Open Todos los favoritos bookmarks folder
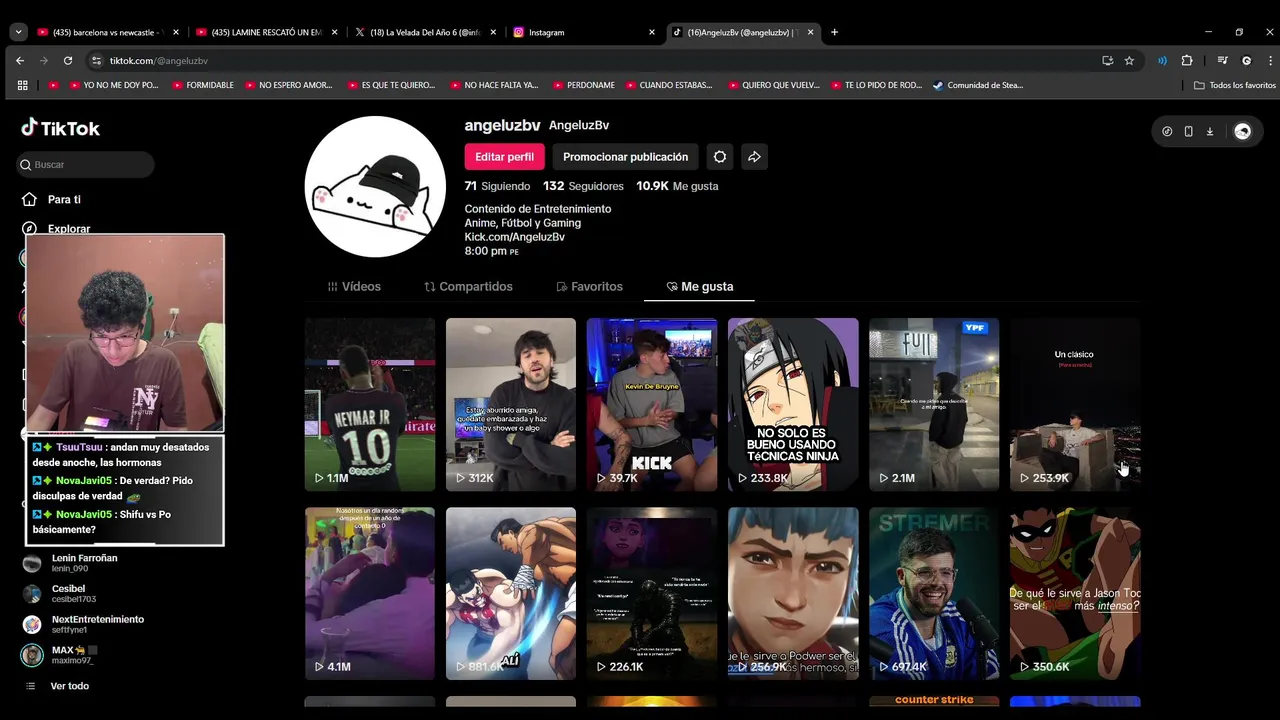 [x=1235, y=85]
